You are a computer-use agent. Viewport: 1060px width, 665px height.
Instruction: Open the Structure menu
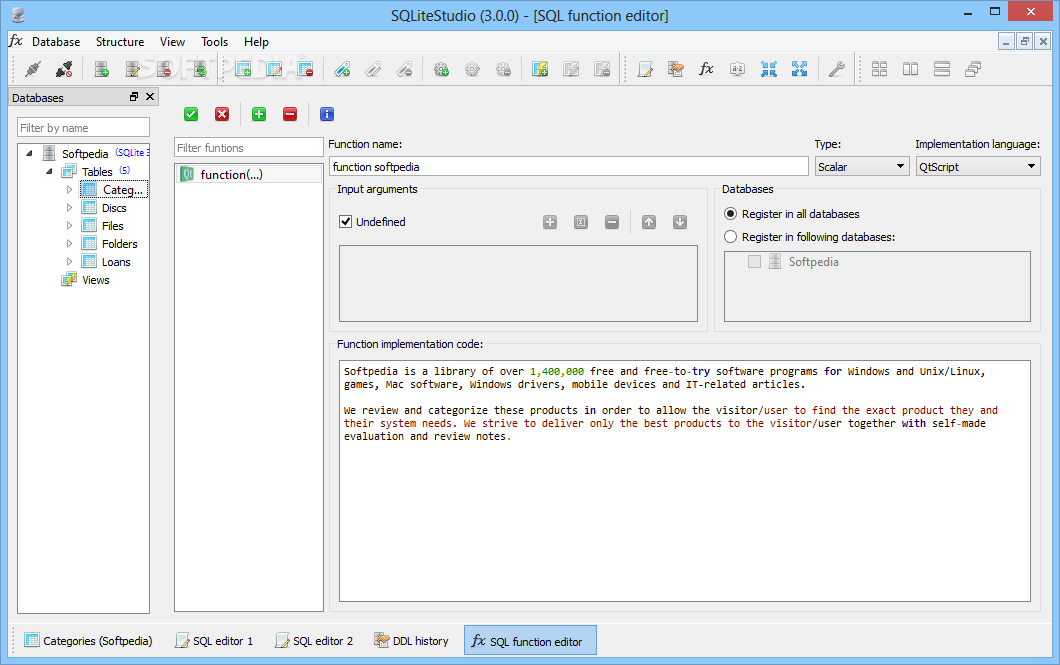[x=120, y=42]
